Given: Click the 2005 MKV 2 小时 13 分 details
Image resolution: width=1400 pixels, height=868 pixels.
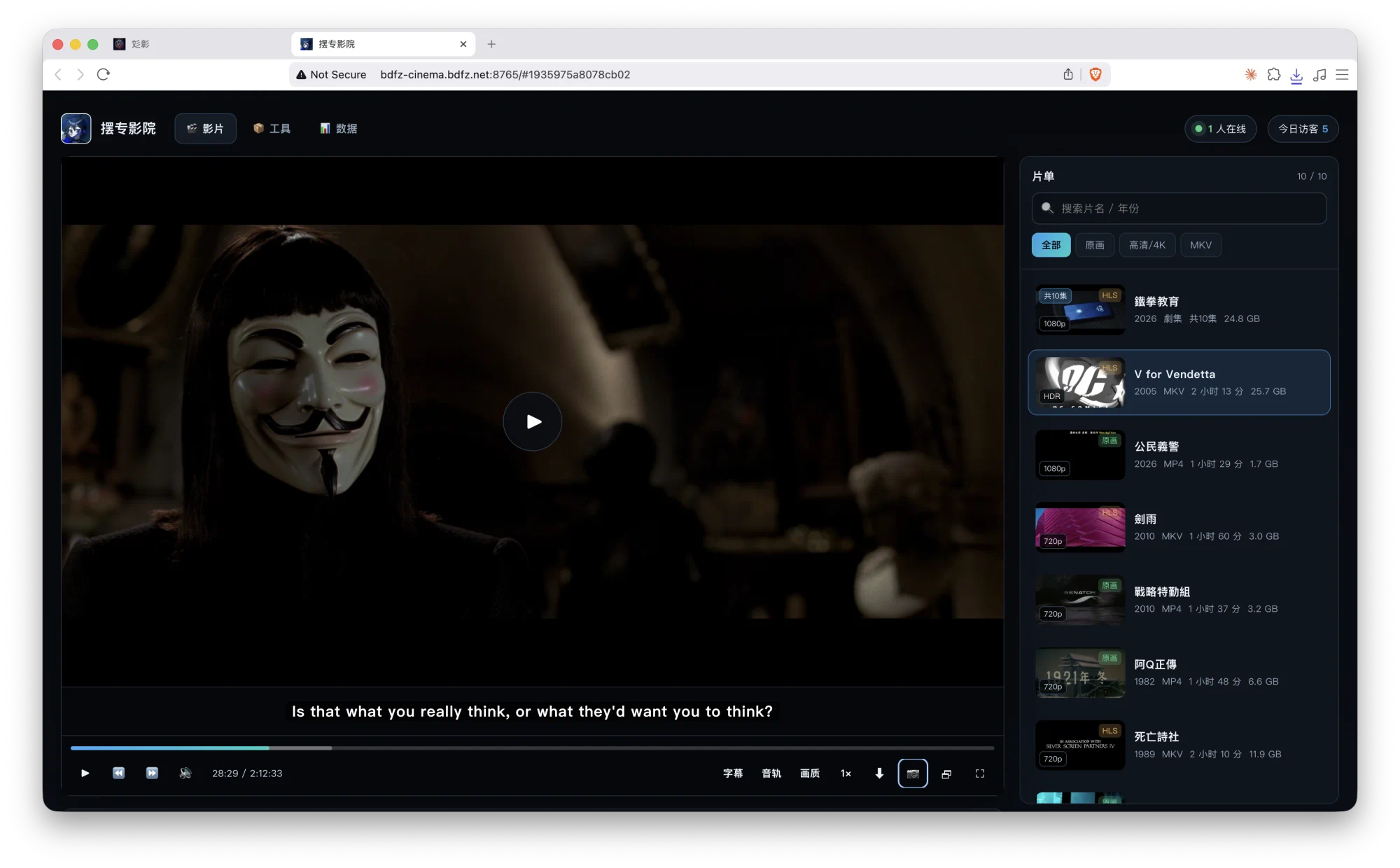Looking at the screenshot, I should coord(1210,391).
